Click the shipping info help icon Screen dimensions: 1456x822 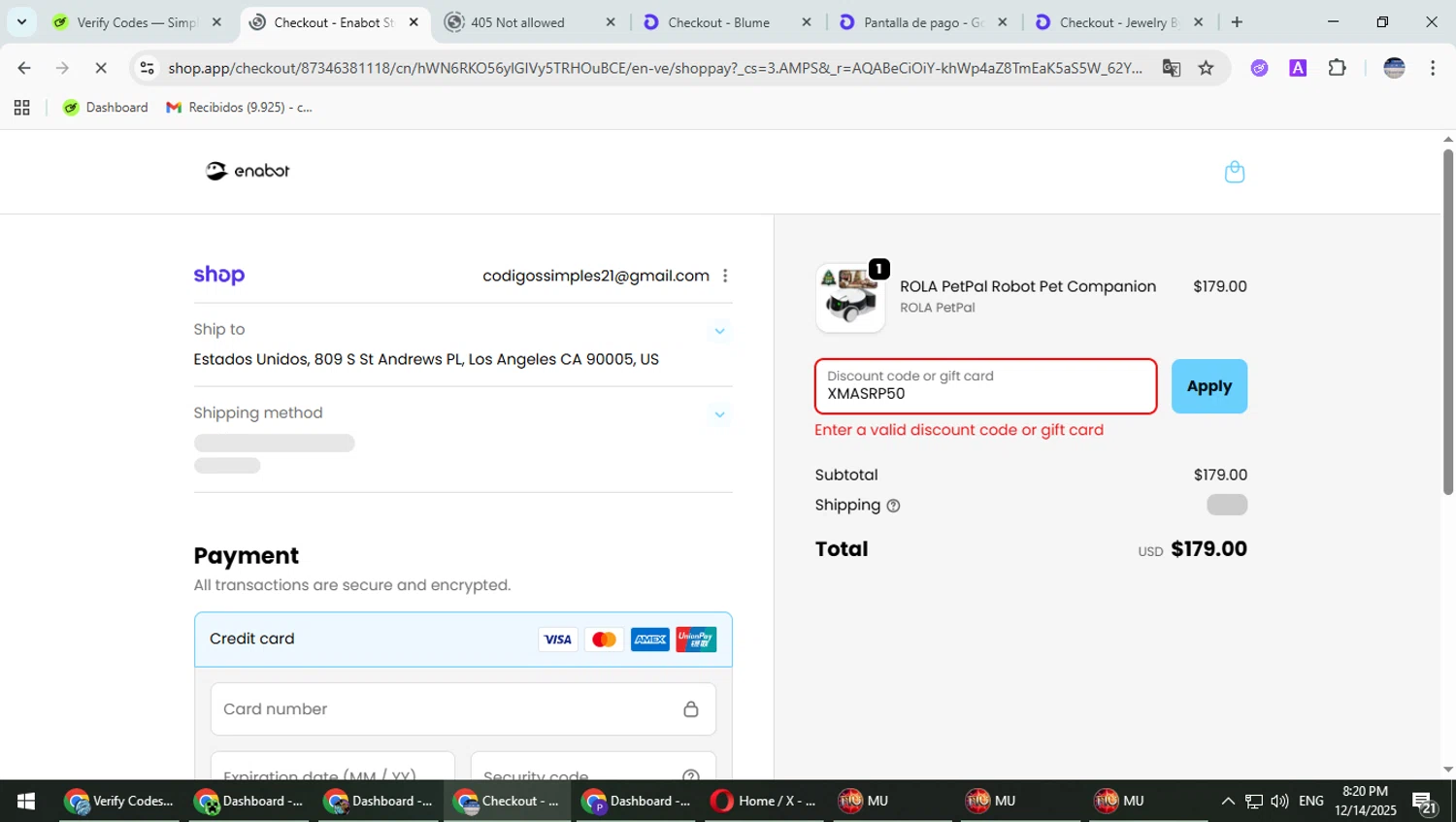coord(893,506)
